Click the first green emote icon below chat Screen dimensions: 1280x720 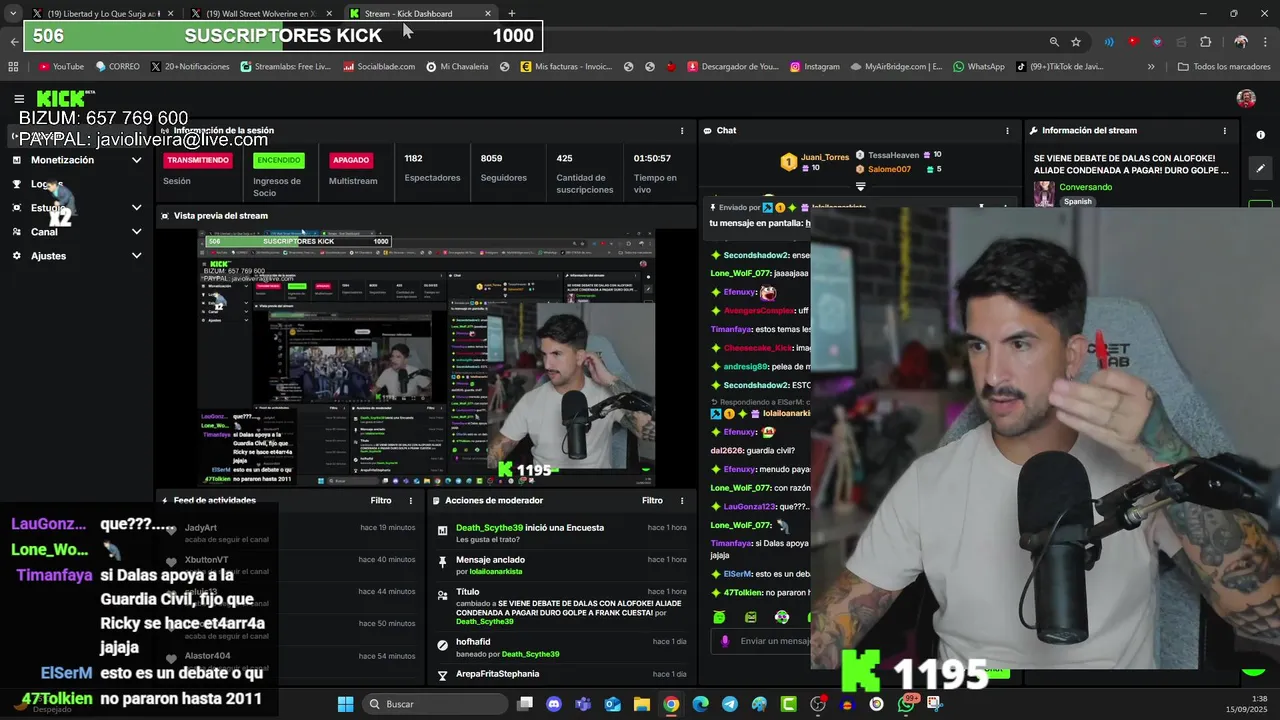(719, 617)
